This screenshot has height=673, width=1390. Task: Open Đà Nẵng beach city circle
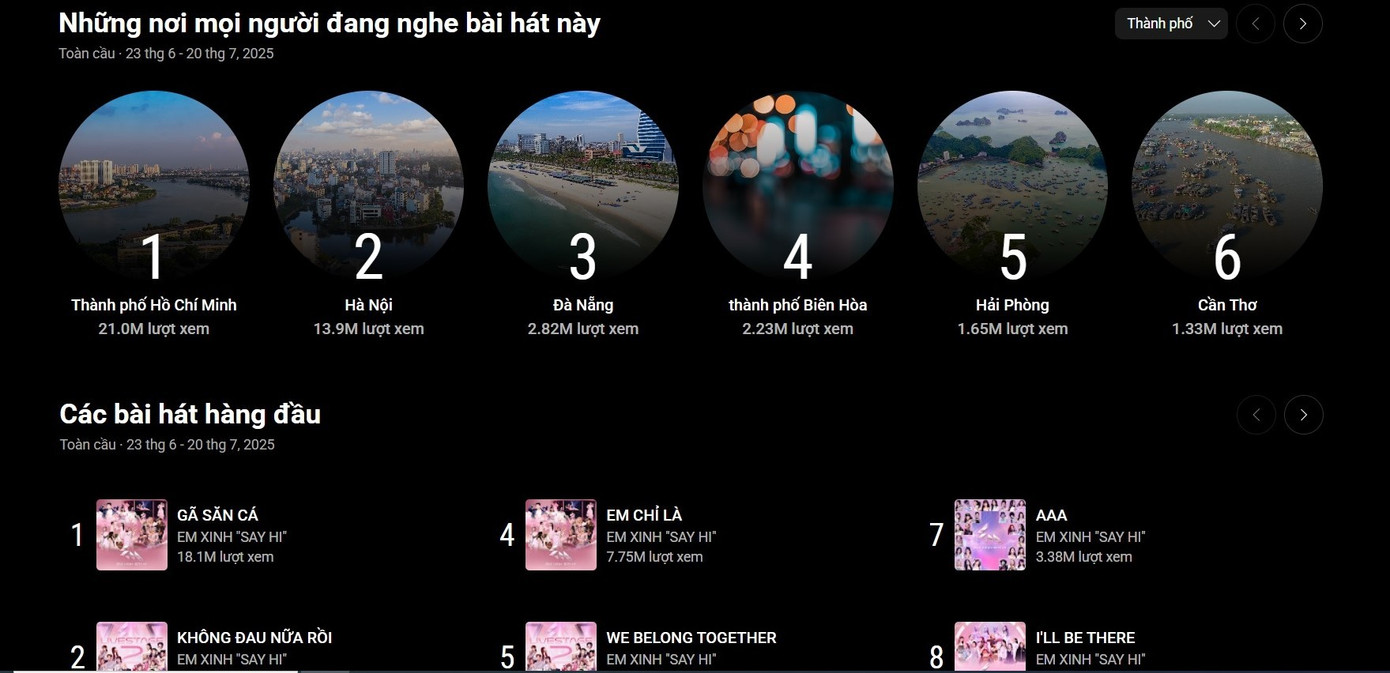583,186
